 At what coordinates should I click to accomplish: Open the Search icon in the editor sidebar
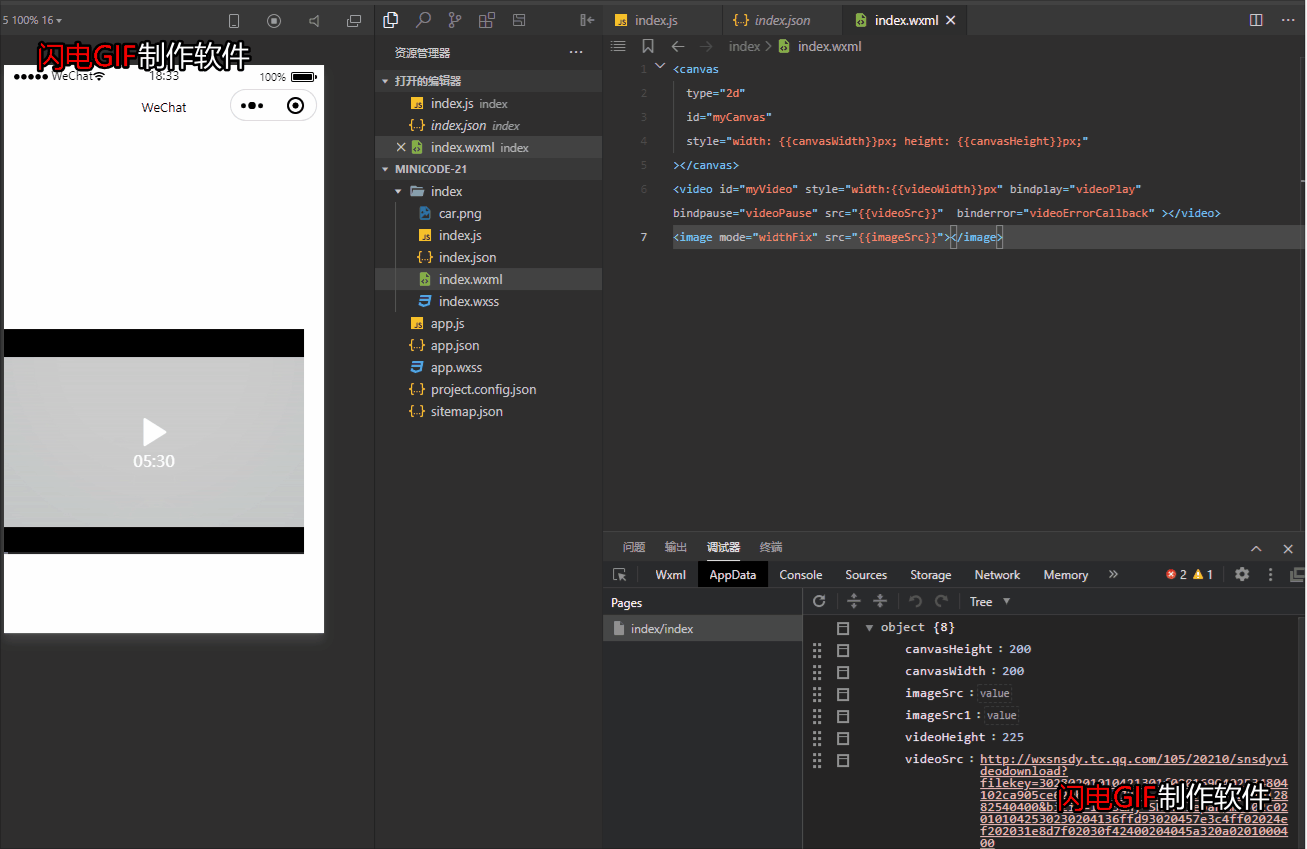click(x=423, y=20)
